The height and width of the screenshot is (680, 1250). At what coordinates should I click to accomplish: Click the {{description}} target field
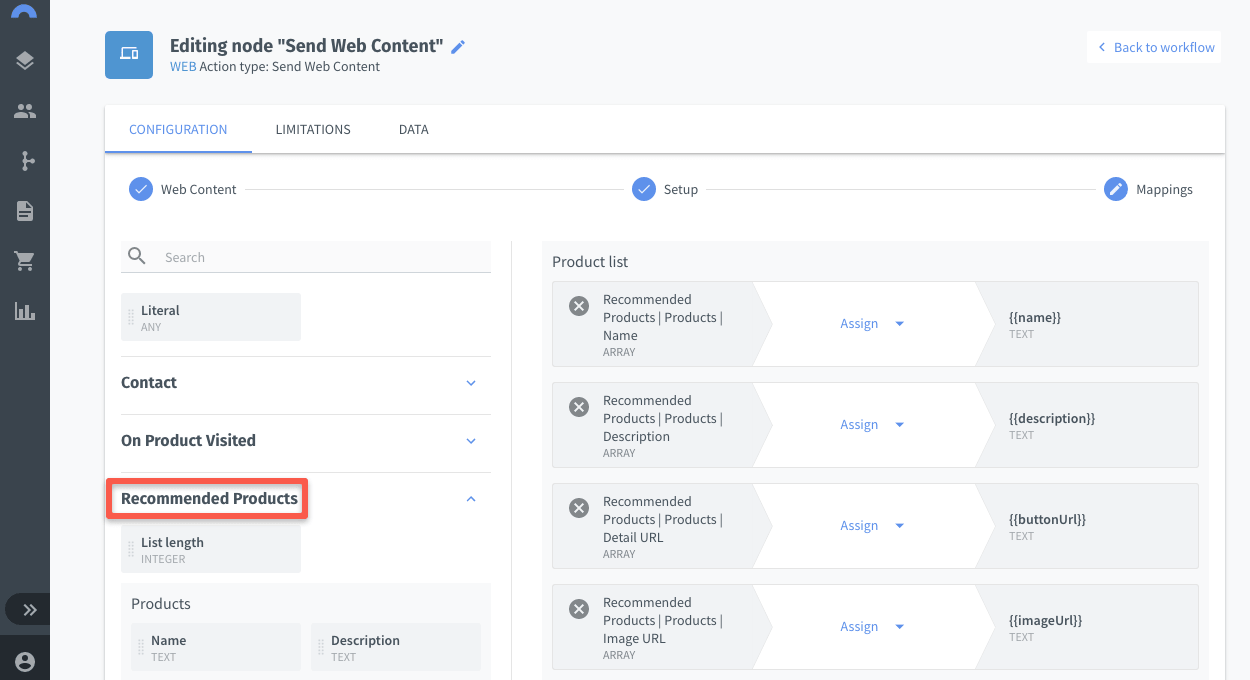1088,425
